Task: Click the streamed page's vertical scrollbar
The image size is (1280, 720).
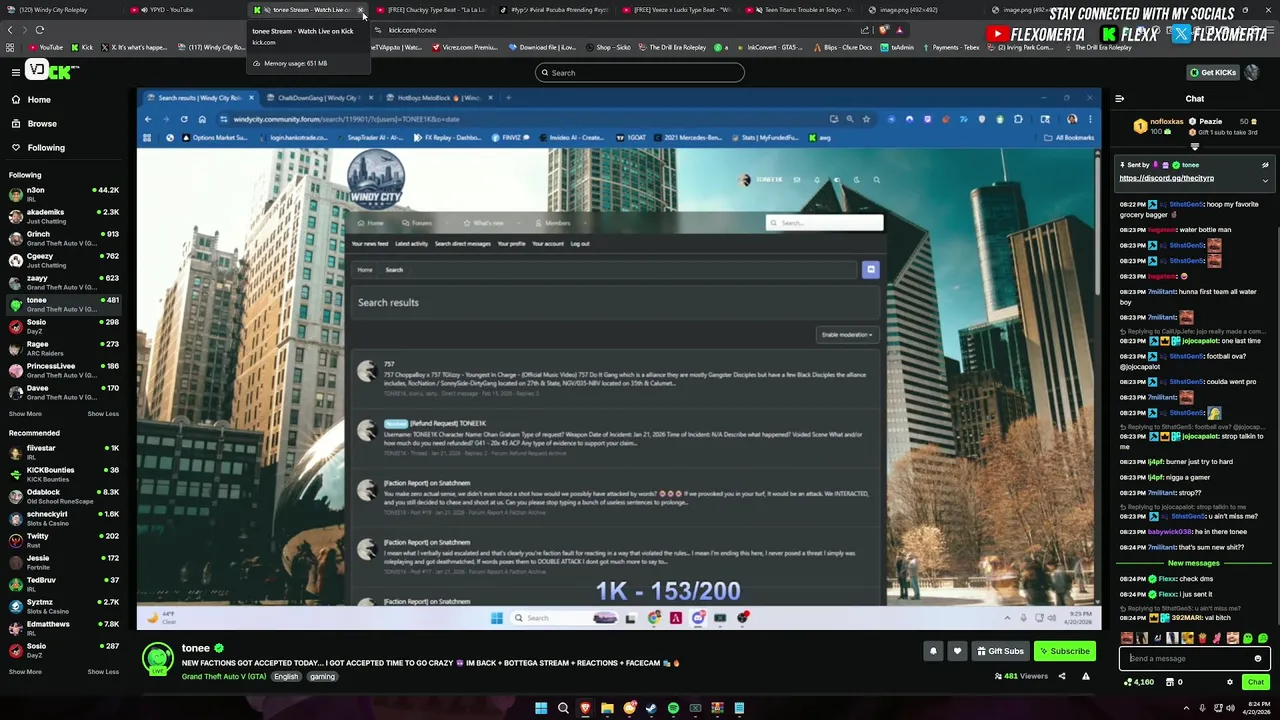Action: click(x=1098, y=225)
